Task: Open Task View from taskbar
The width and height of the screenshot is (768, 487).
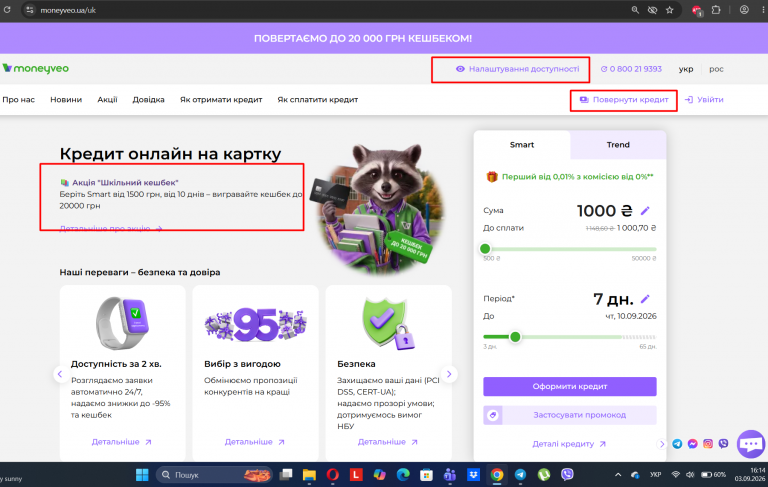Action: (286, 475)
